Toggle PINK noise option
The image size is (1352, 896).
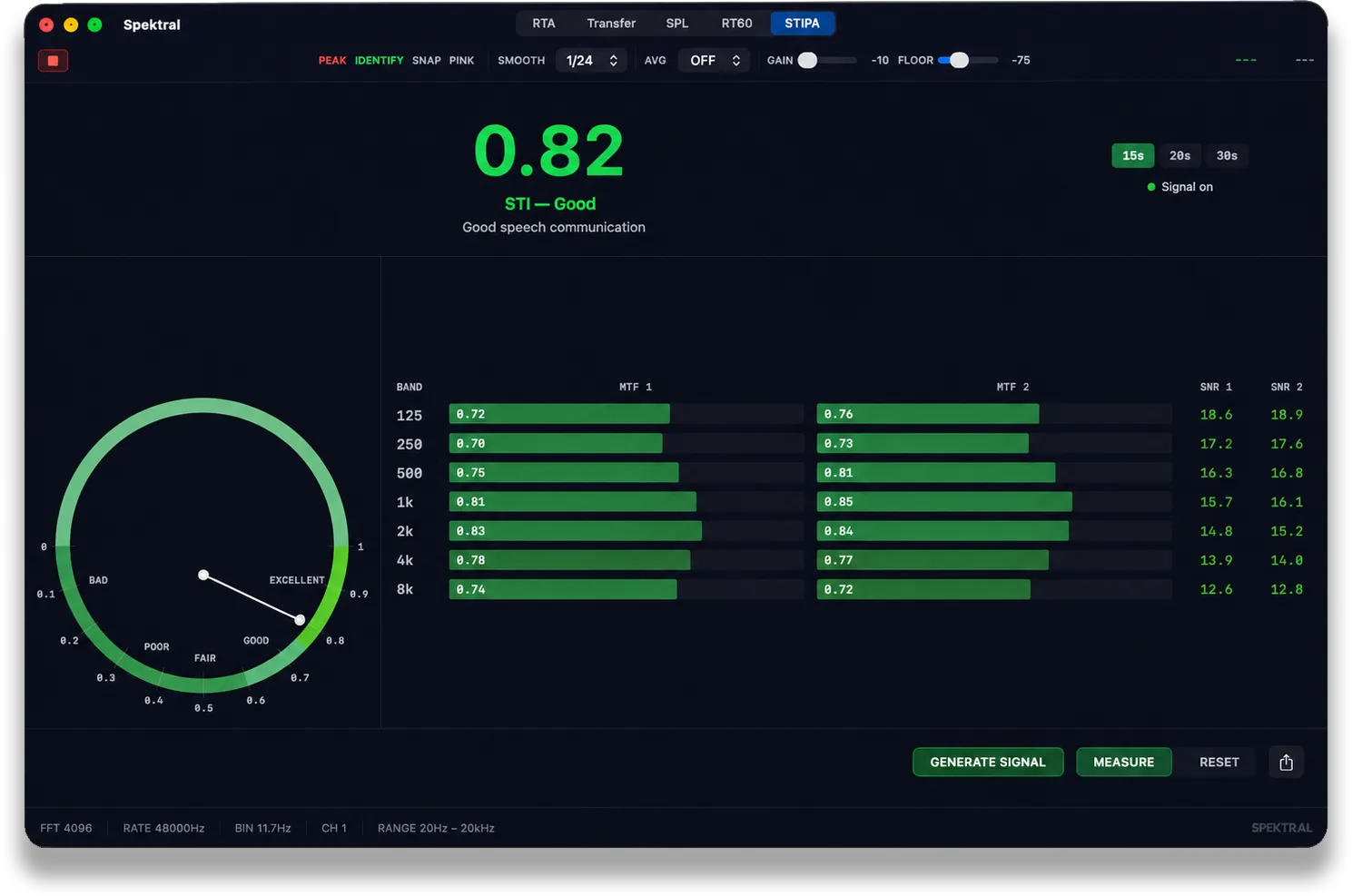tap(461, 61)
